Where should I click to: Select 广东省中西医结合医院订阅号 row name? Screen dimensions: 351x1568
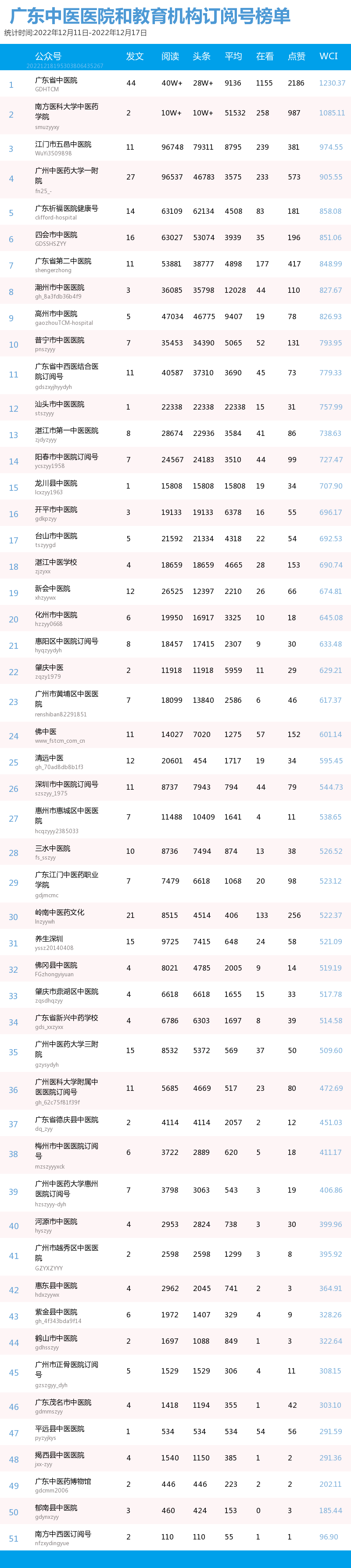pyautogui.click(x=66, y=371)
